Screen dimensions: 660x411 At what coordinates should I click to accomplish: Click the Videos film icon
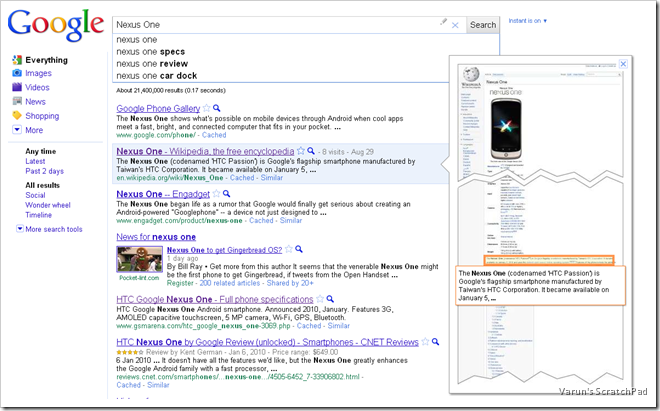click(x=17, y=87)
